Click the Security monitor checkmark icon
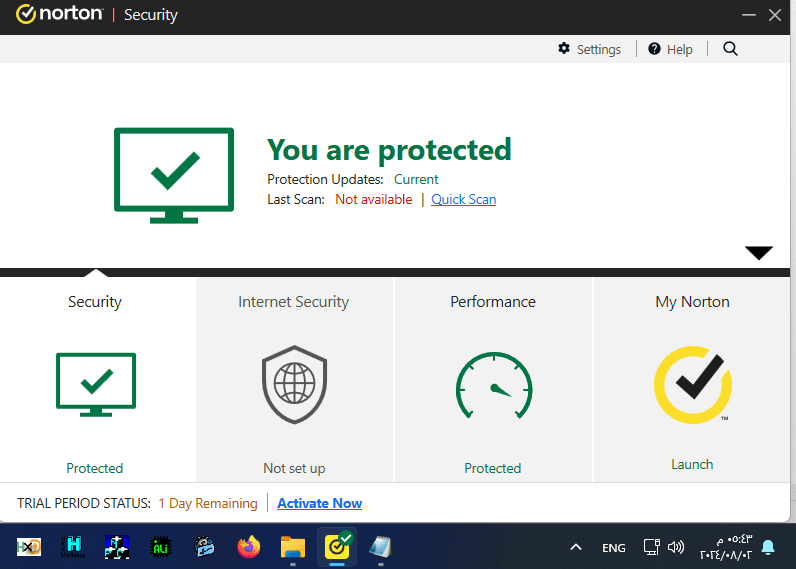Screen dimensions: 796x569 96,385
